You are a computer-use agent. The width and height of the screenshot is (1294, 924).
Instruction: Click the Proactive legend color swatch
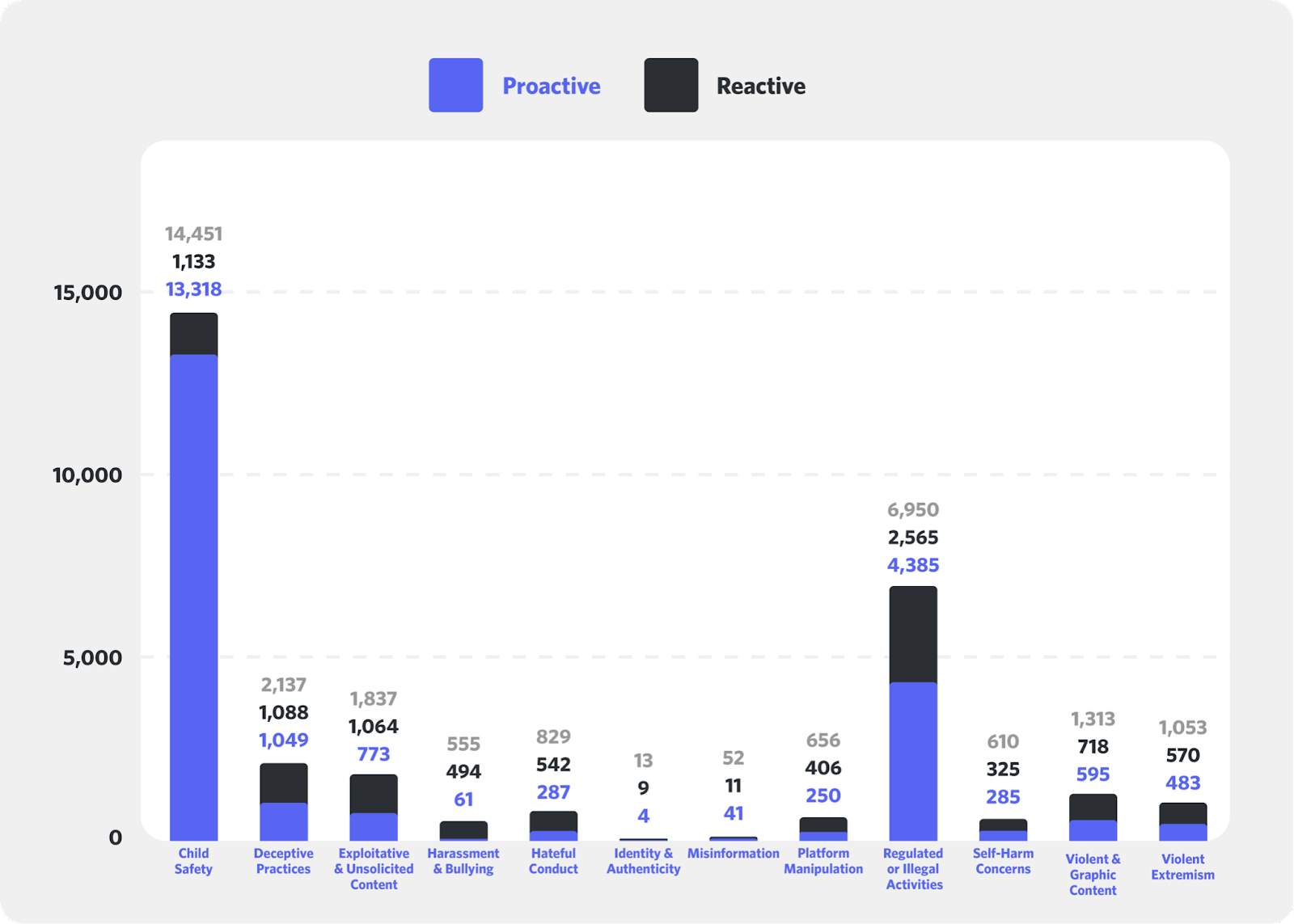point(455,85)
